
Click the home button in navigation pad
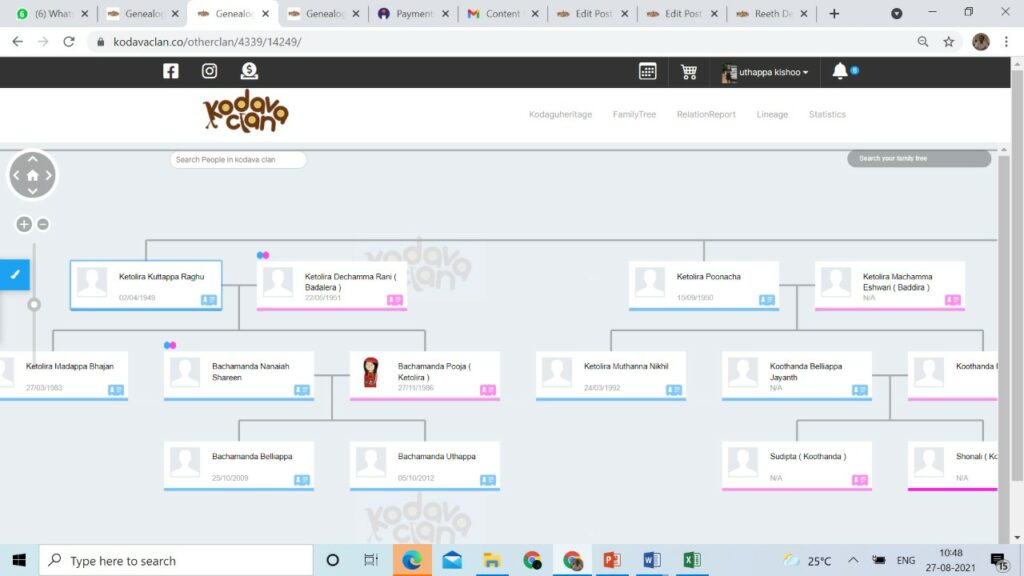(33, 175)
